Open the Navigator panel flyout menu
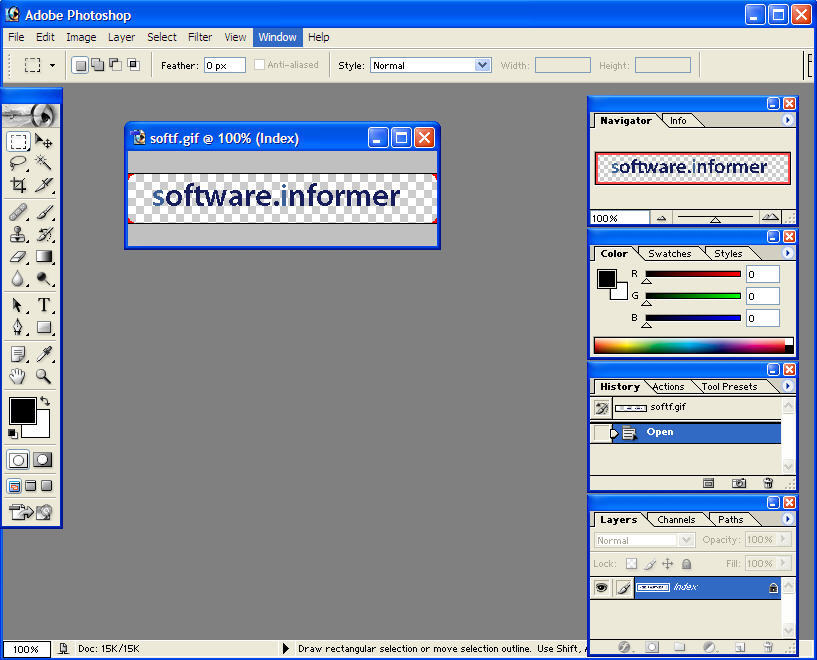This screenshot has height=660, width=817. click(x=787, y=120)
